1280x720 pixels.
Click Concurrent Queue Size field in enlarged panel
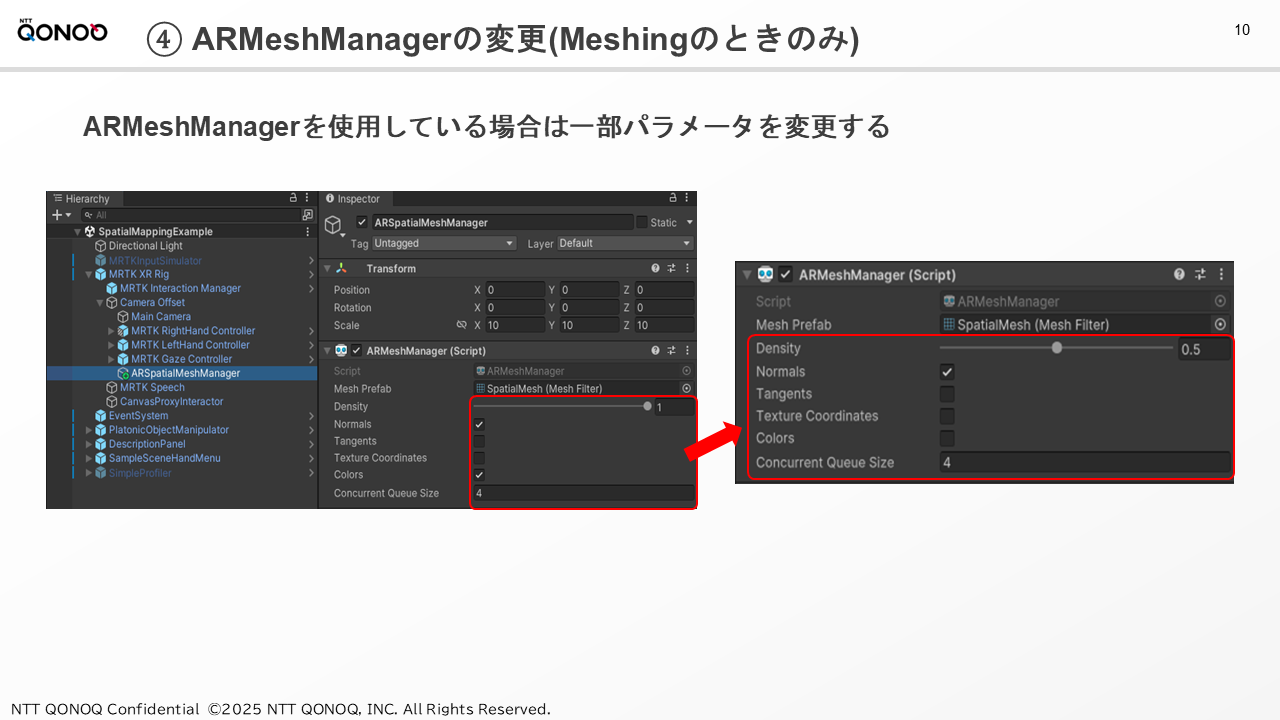pos(1085,462)
